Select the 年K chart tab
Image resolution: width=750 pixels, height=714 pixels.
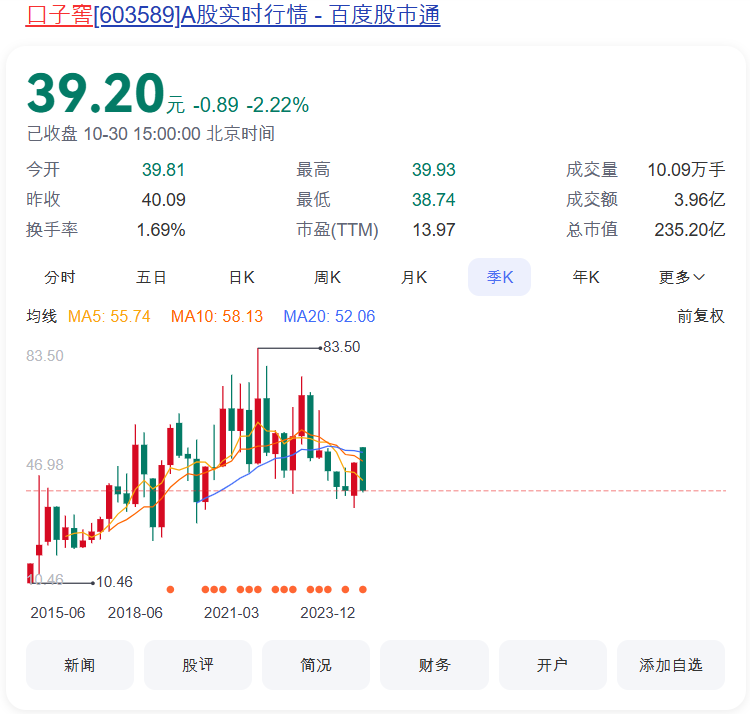pos(586,277)
